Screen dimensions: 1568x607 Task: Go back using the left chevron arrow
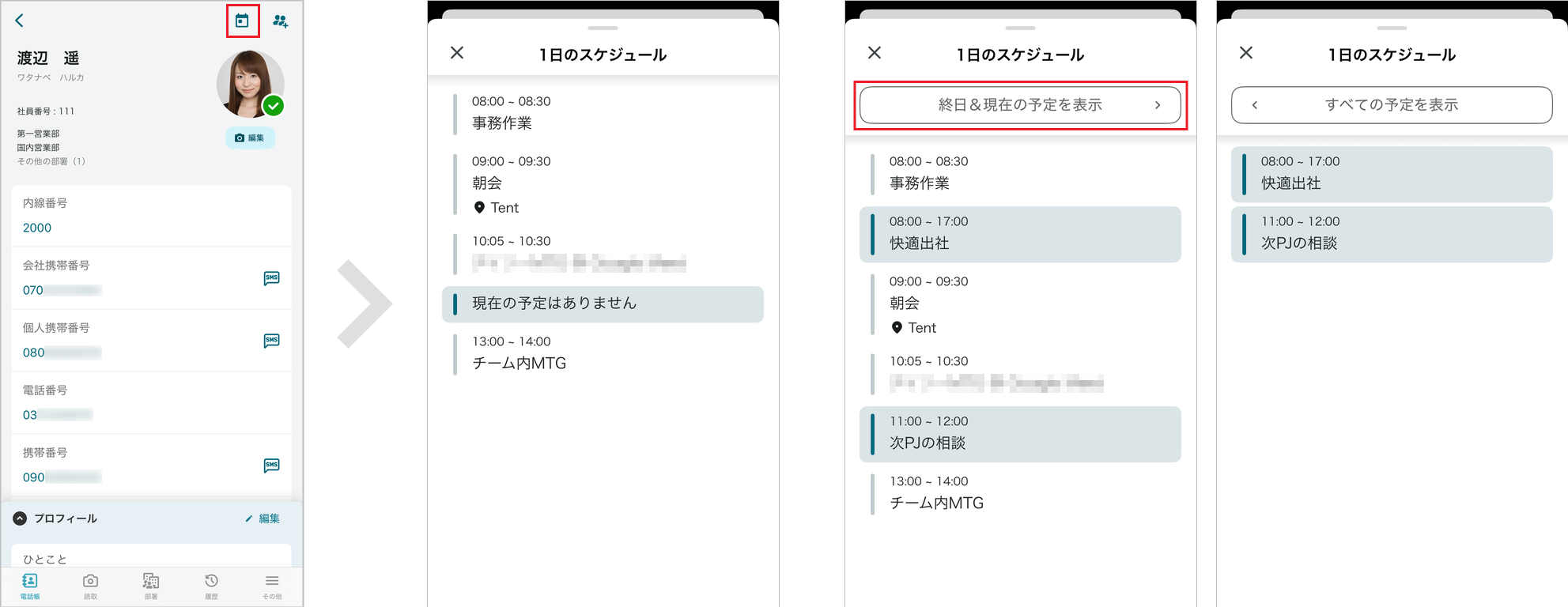pyautogui.click(x=20, y=21)
